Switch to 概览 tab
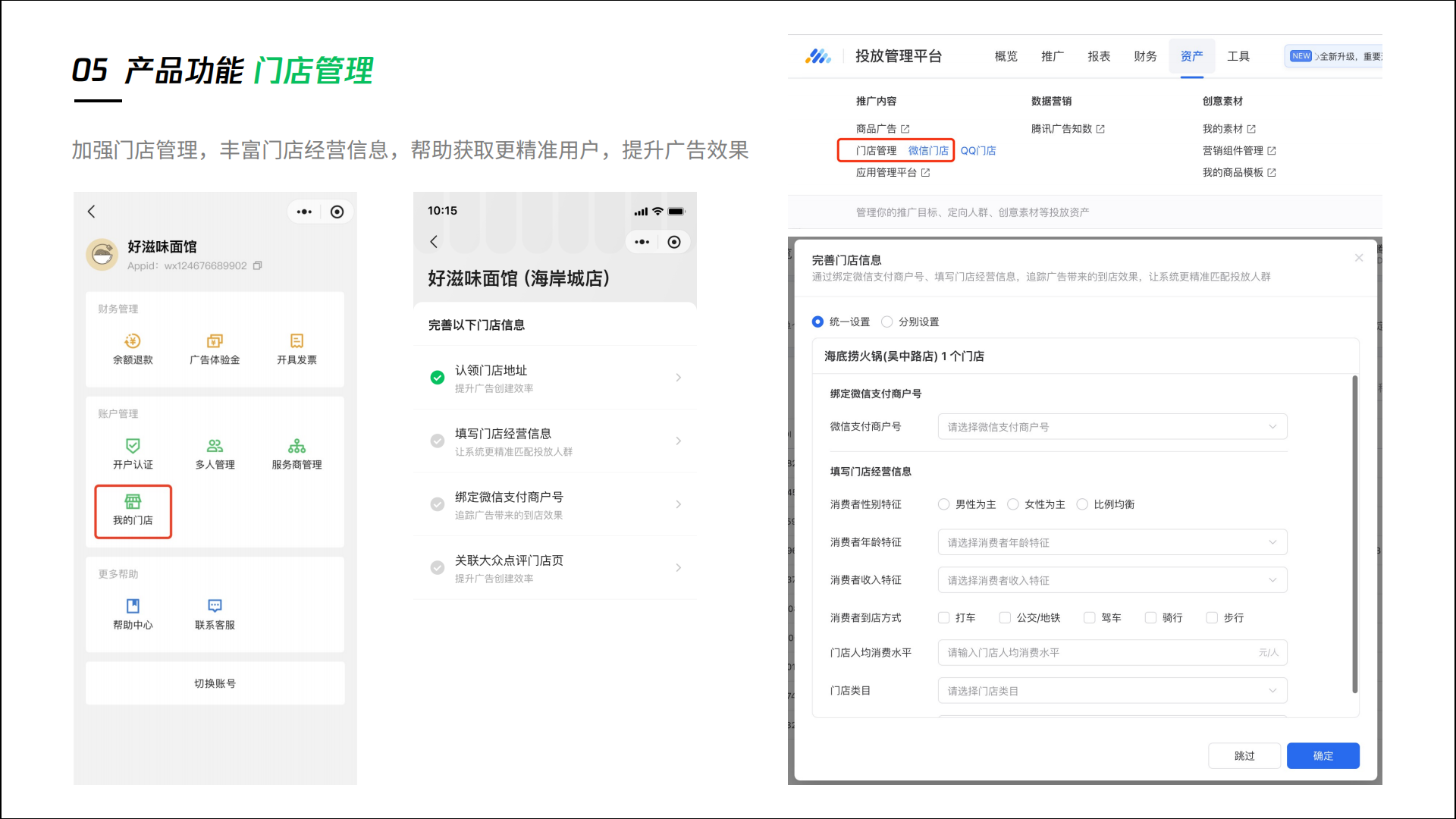 click(1006, 56)
